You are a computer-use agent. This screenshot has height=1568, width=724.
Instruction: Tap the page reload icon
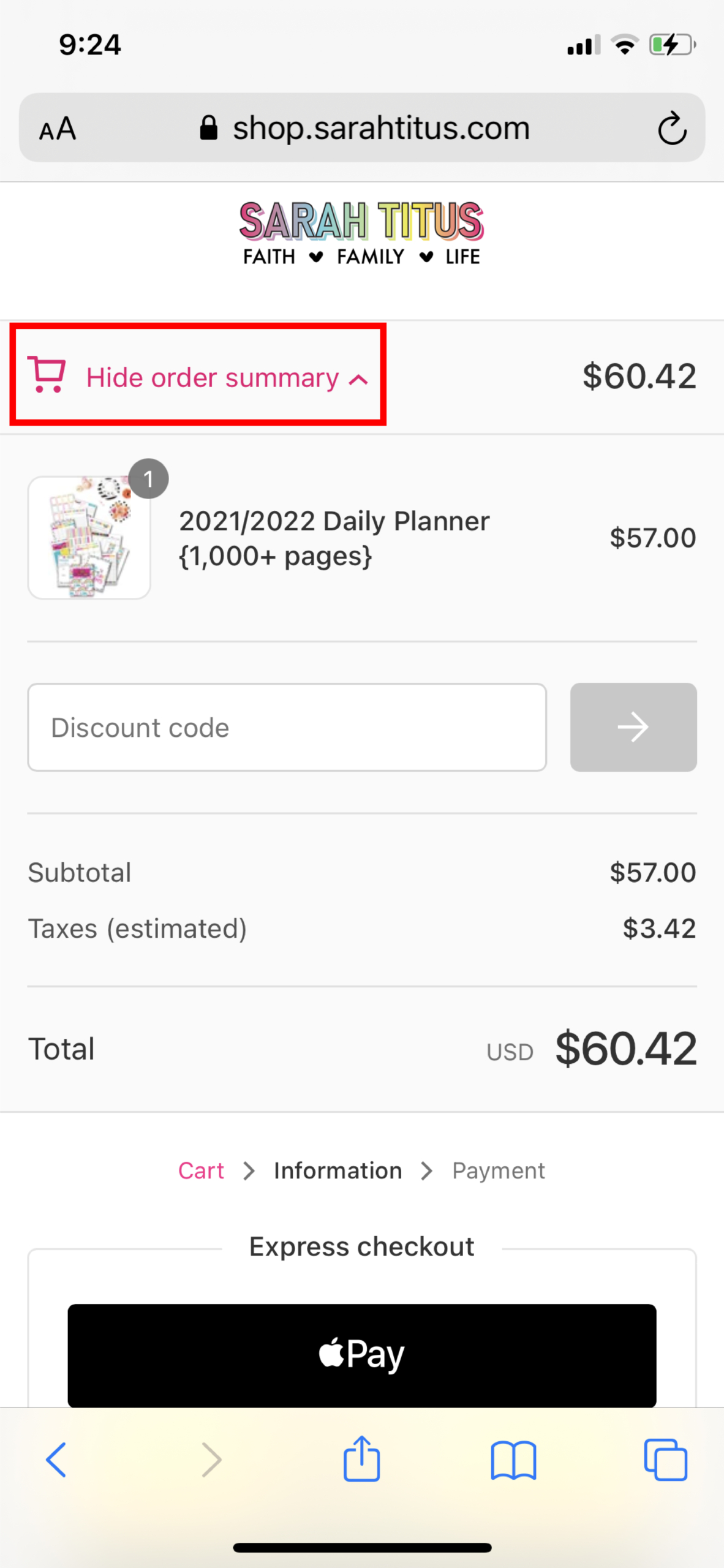click(672, 127)
